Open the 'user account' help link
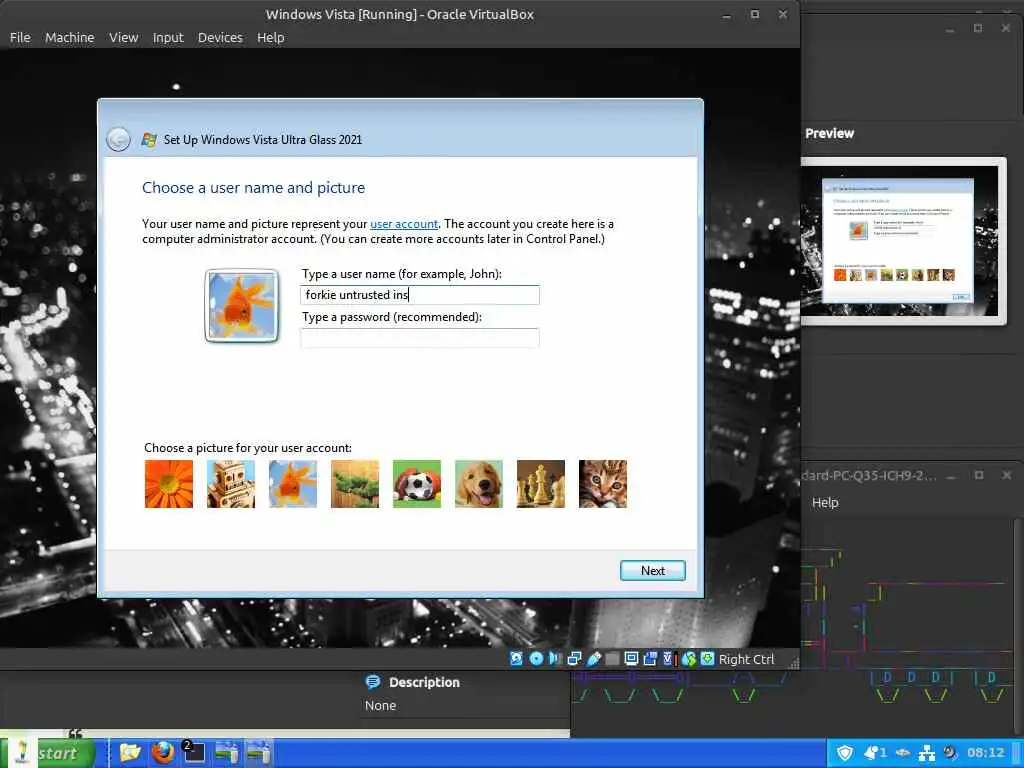The image size is (1024, 768). coord(404,224)
